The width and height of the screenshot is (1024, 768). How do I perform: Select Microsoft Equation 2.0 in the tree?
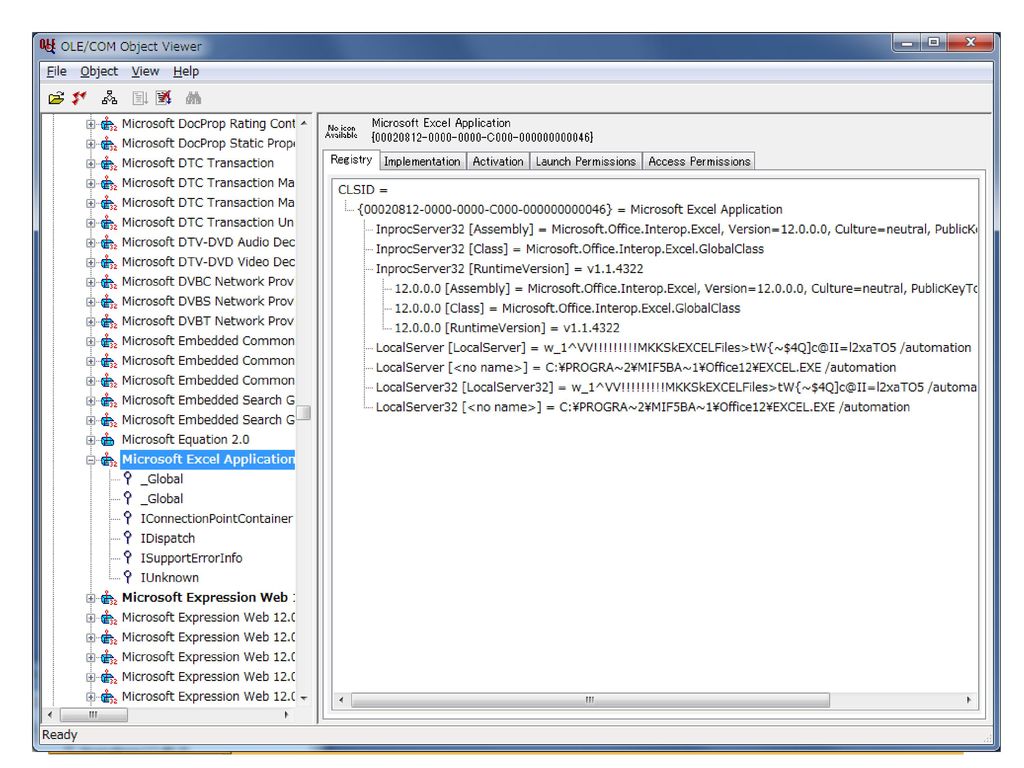coord(185,440)
